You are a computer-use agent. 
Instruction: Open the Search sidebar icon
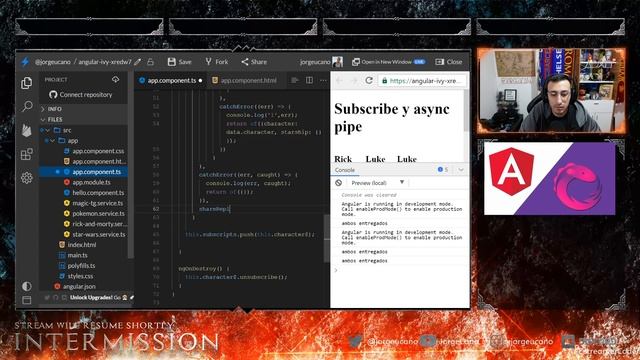(27, 107)
